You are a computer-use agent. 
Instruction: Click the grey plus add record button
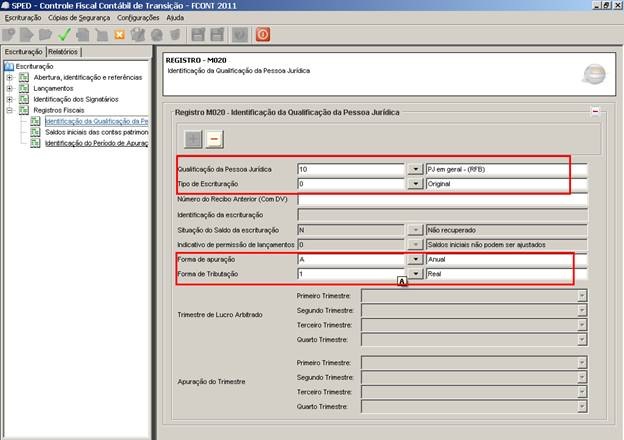point(193,139)
